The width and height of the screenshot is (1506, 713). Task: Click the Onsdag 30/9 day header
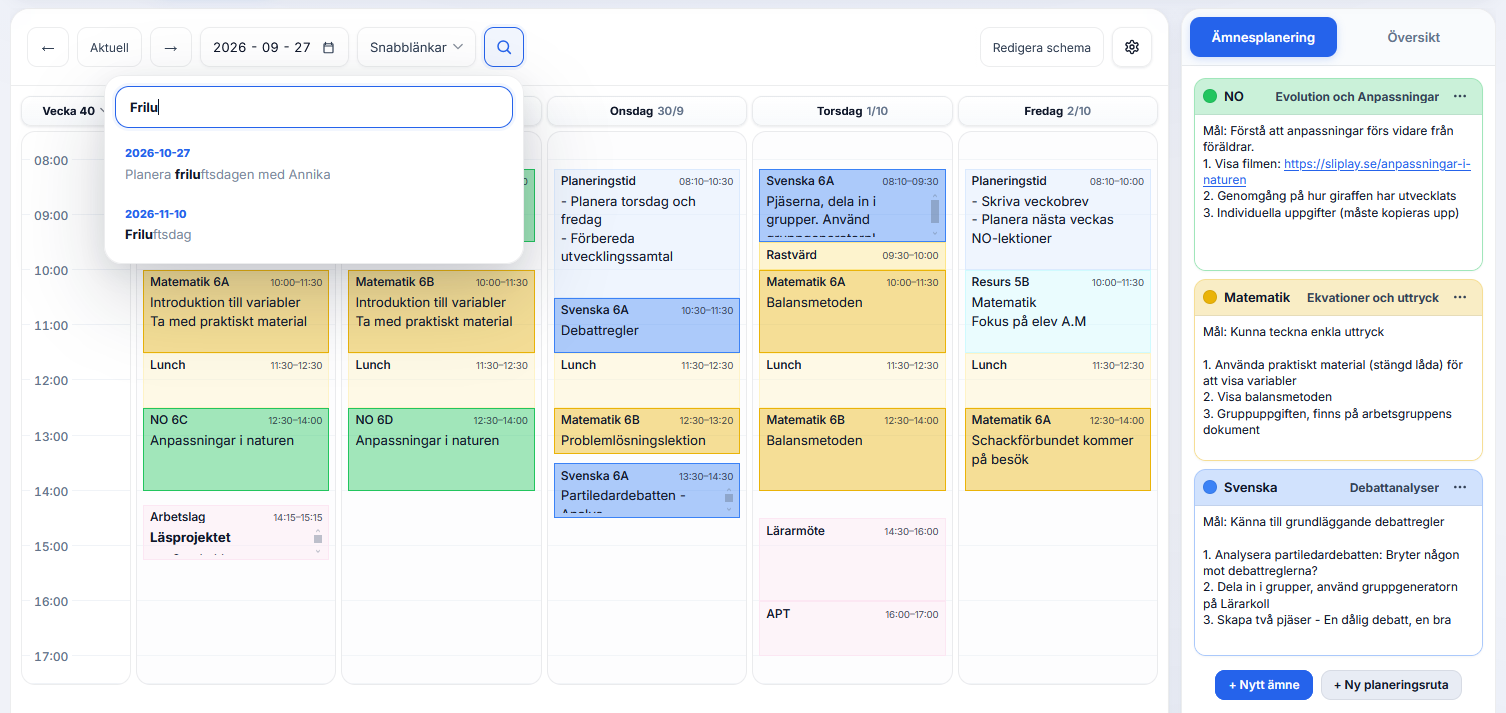(x=647, y=111)
